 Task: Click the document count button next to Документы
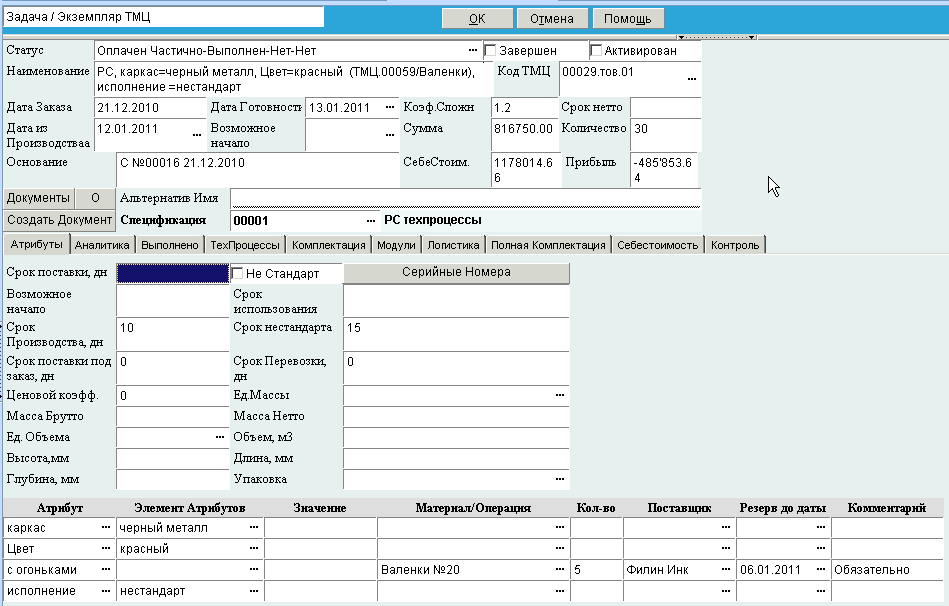[95, 198]
